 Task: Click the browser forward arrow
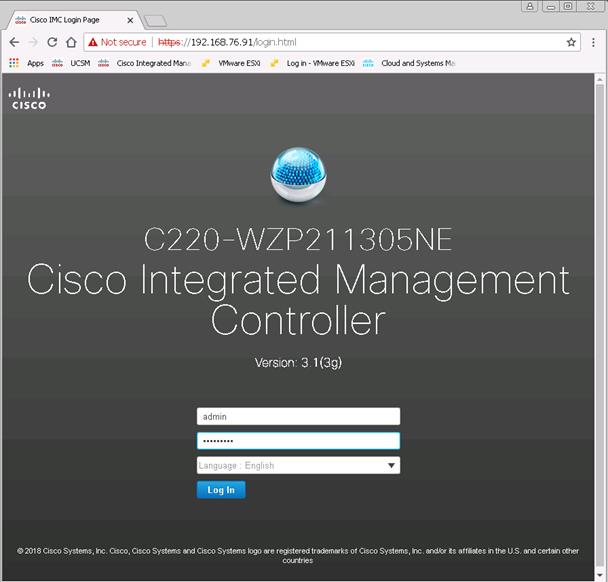pos(33,42)
